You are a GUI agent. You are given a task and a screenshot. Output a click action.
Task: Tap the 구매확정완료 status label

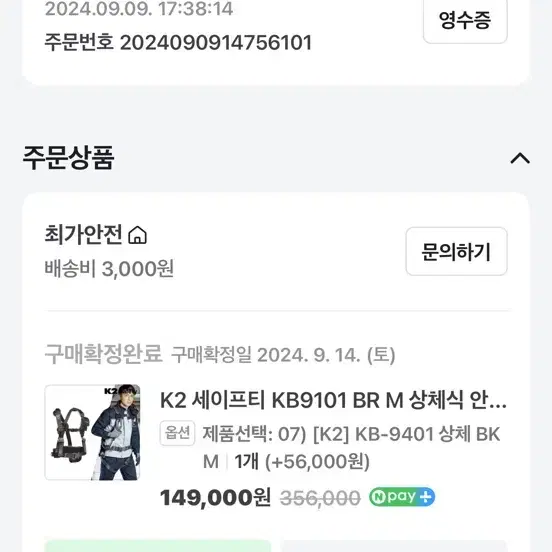104,354
